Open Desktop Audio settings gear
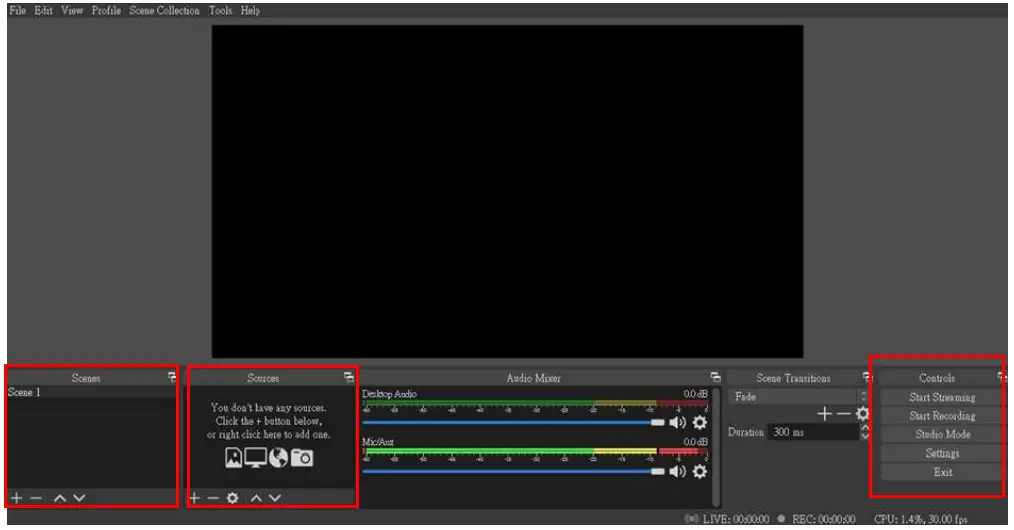Viewport: 1014px width, 530px height. (x=700, y=423)
